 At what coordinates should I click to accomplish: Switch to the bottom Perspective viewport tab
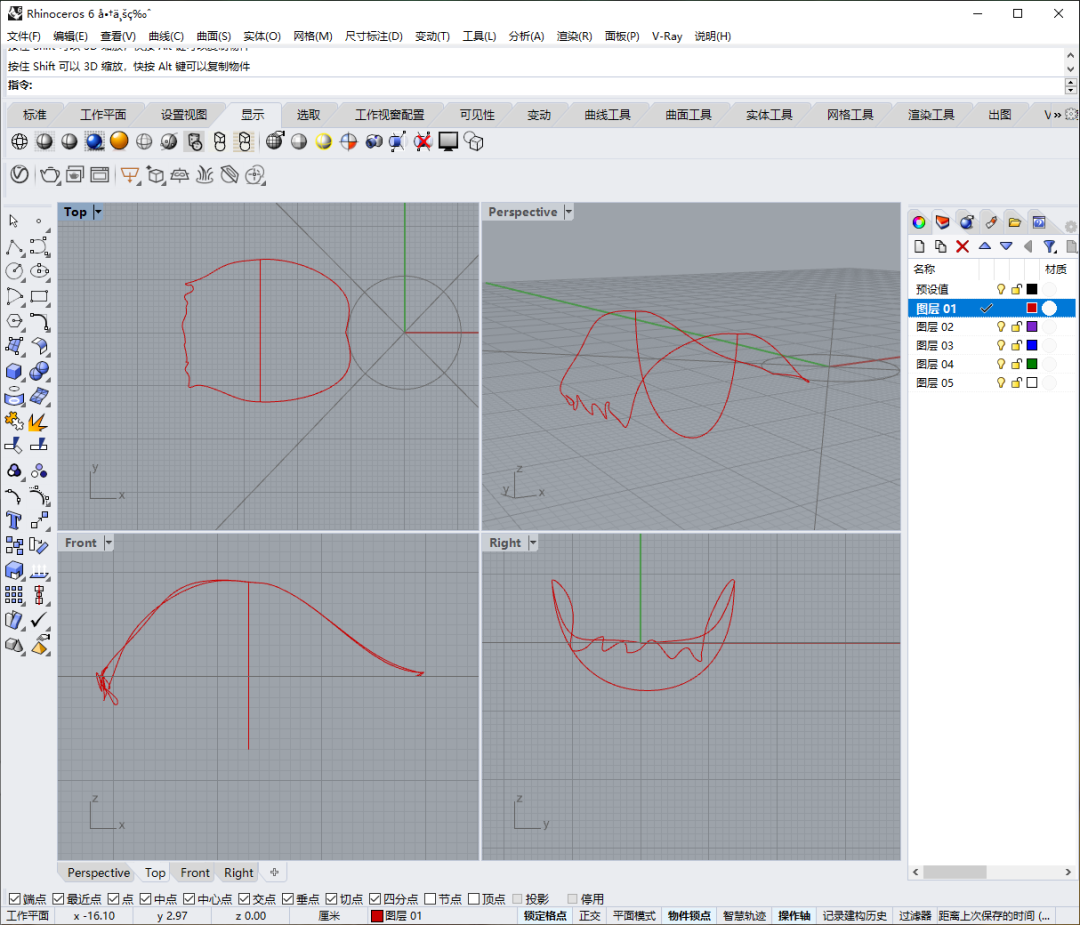[x=98, y=873]
